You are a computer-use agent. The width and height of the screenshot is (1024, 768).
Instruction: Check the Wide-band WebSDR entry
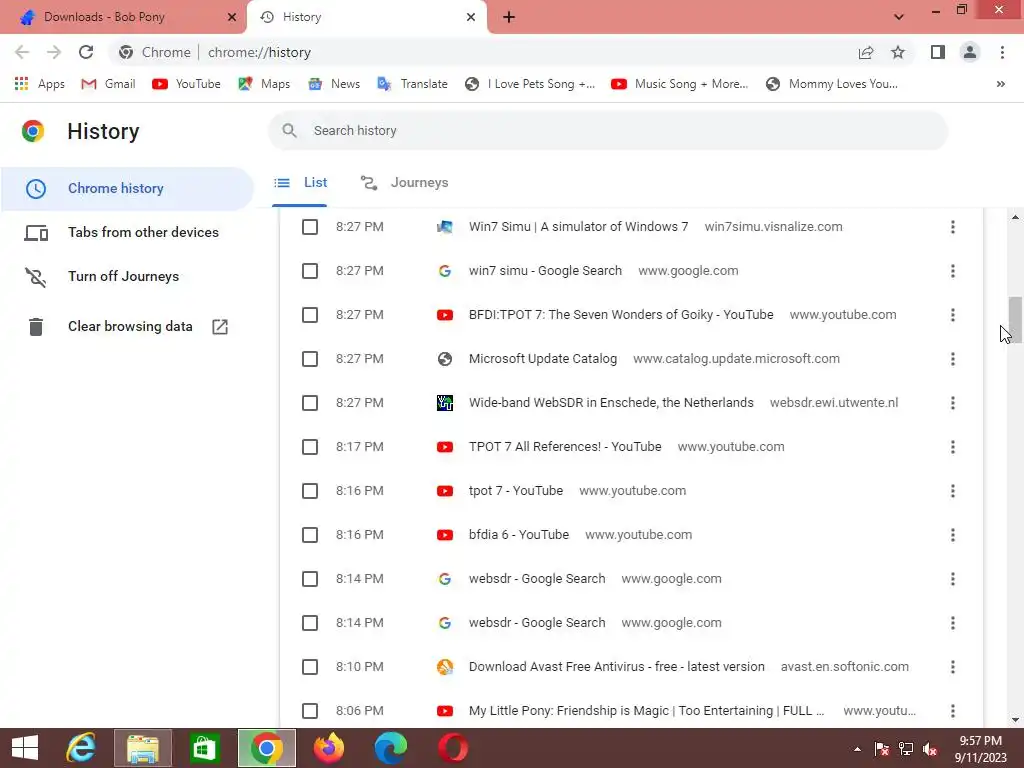tap(310, 403)
